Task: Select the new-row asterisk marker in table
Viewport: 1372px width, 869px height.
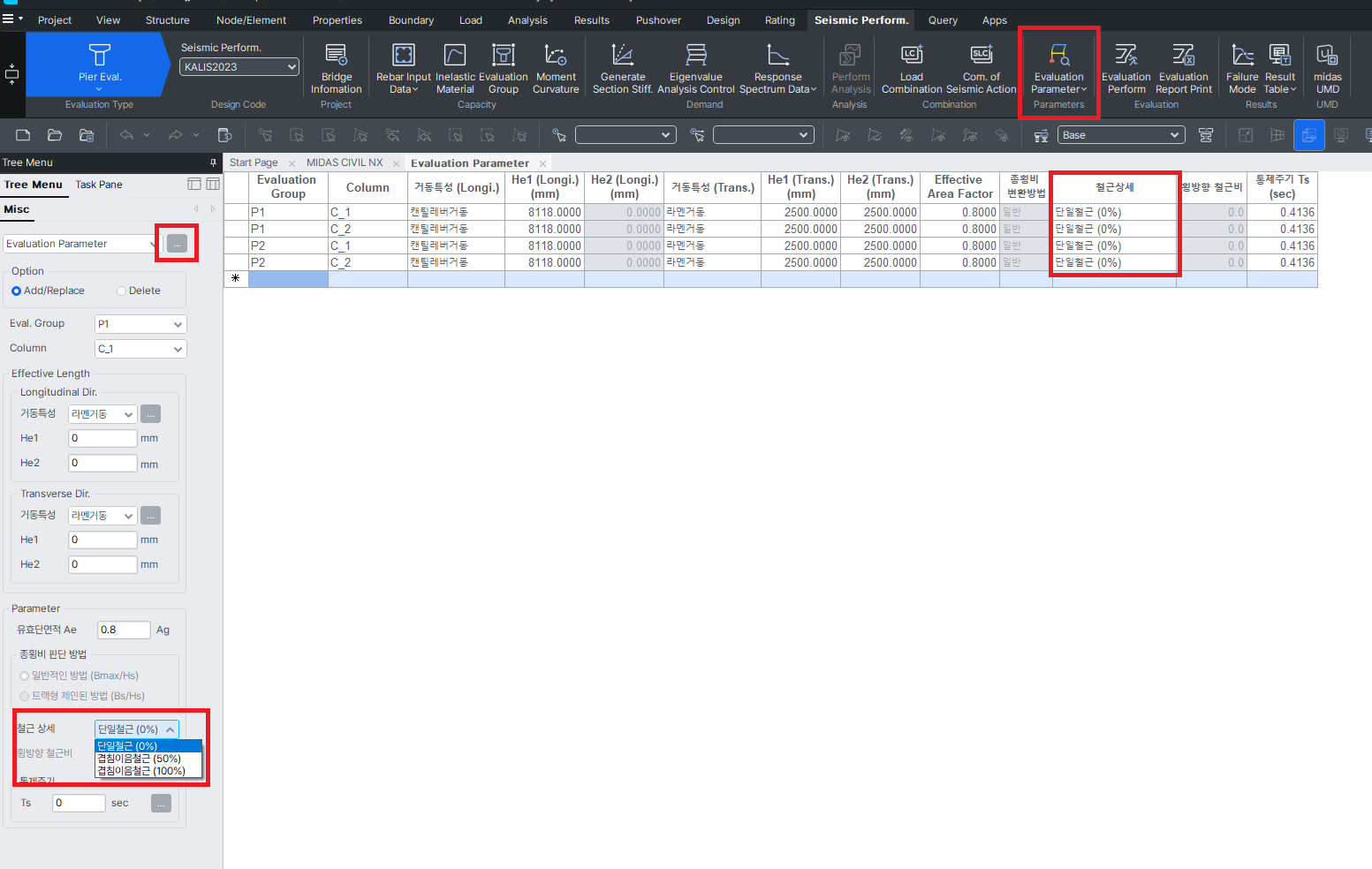Action: pos(236,279)
